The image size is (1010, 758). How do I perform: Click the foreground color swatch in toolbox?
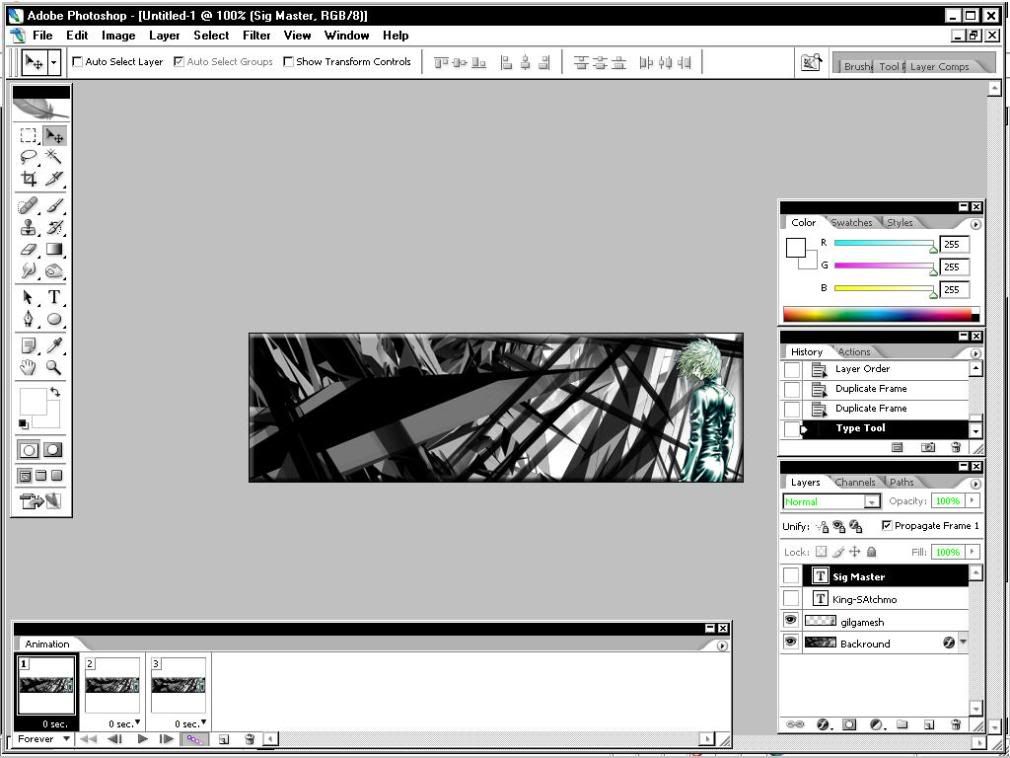[33, 401]
